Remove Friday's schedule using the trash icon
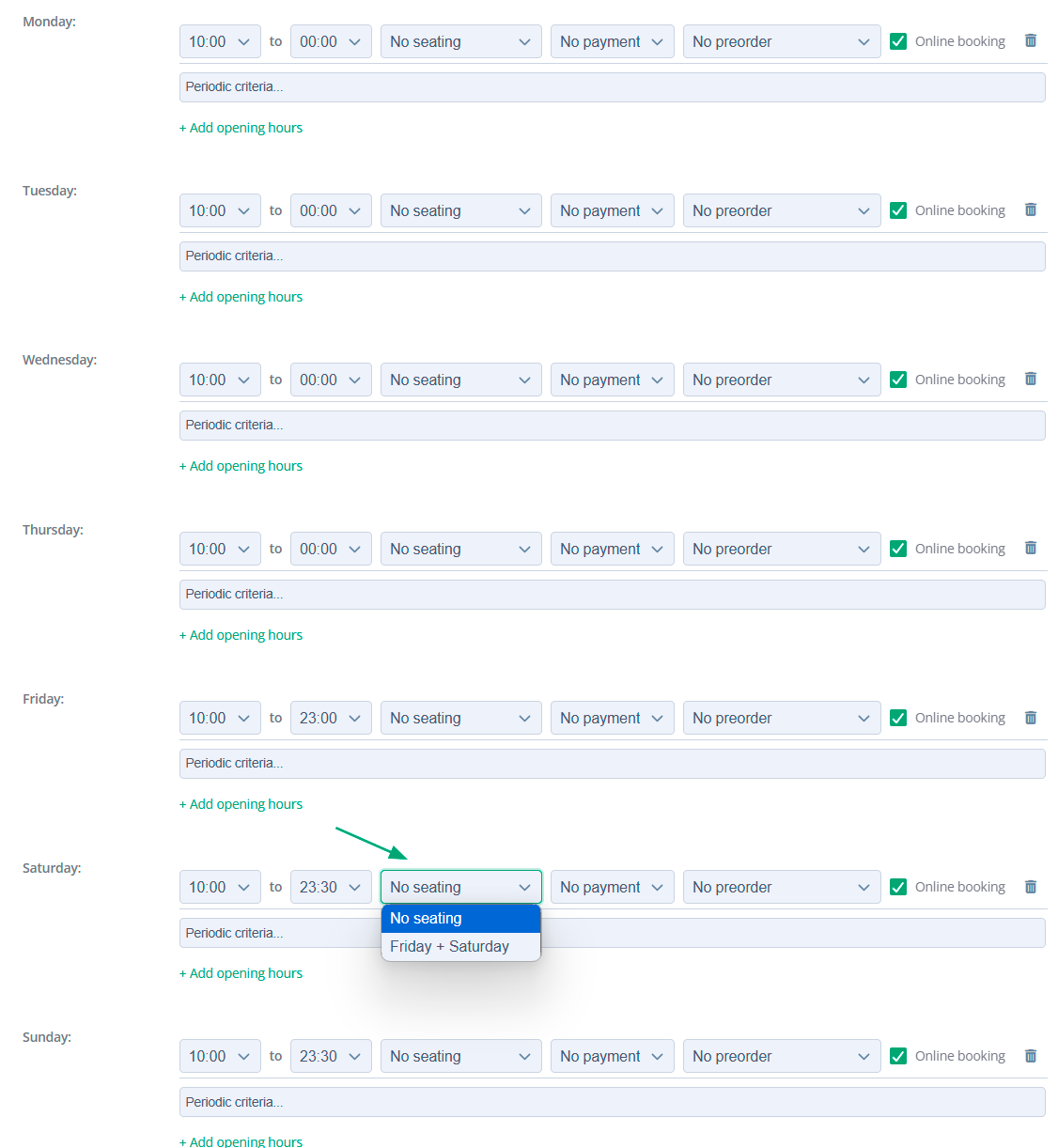Image resolution: width=1058 pixels, height=1148 pixels. point(1031,717)
